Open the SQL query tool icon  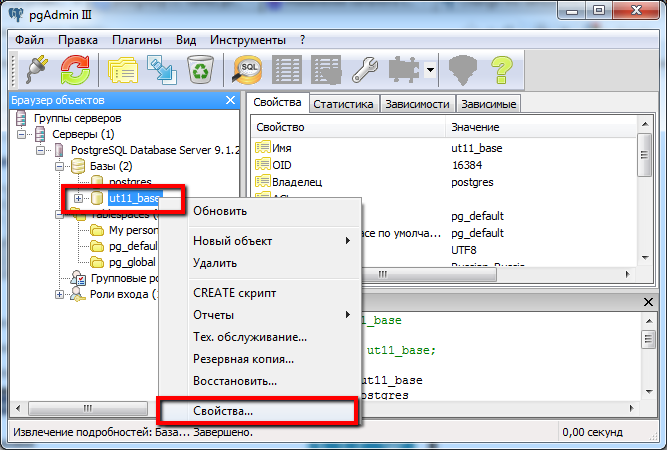pos(248,70)
